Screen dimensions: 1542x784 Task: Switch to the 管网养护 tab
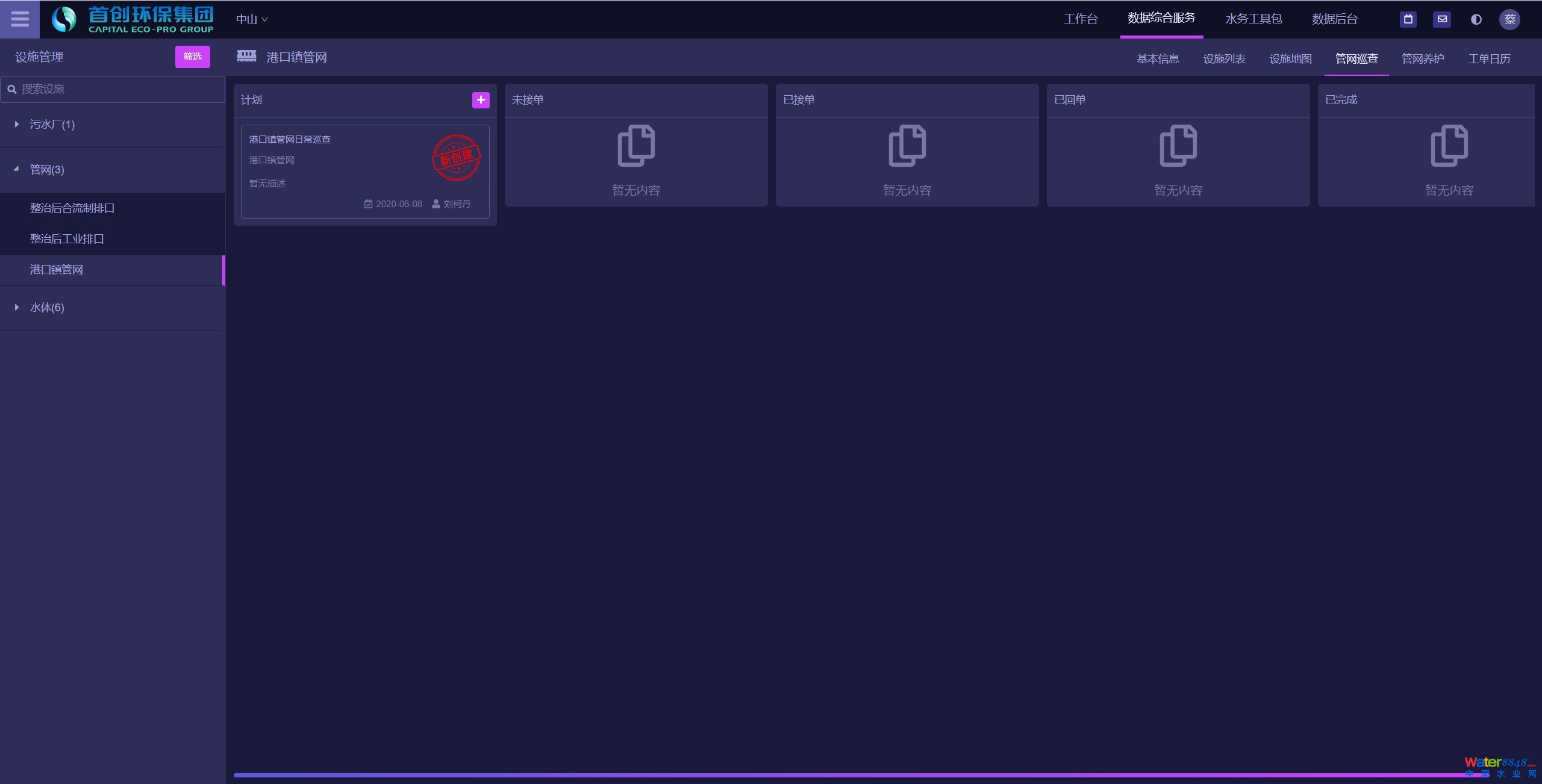pyautogui.click(x=1422, y=58)
